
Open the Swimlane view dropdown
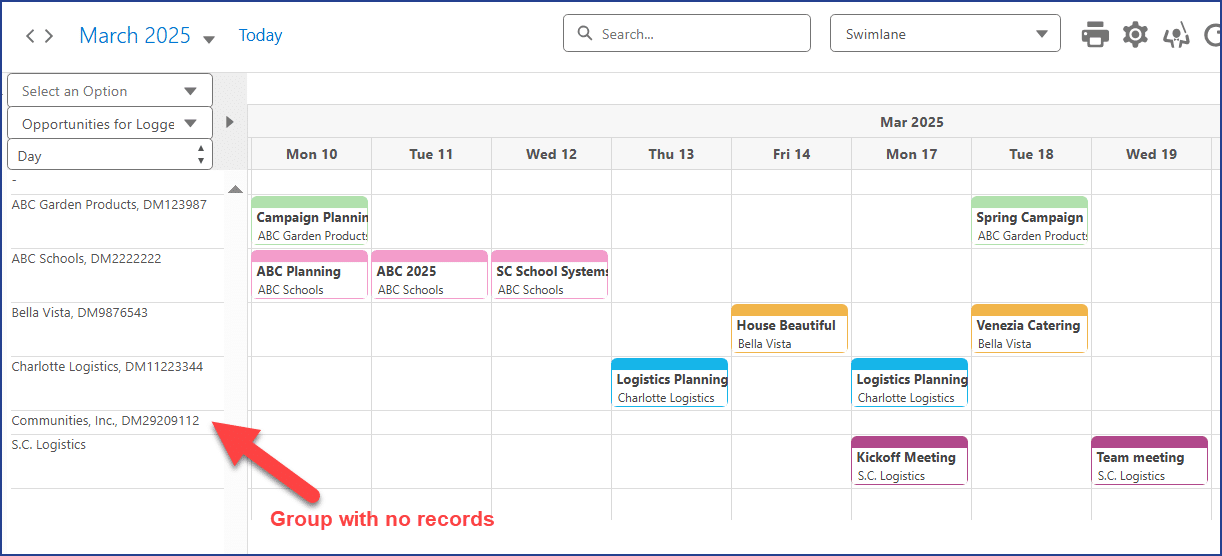point(944,34)
